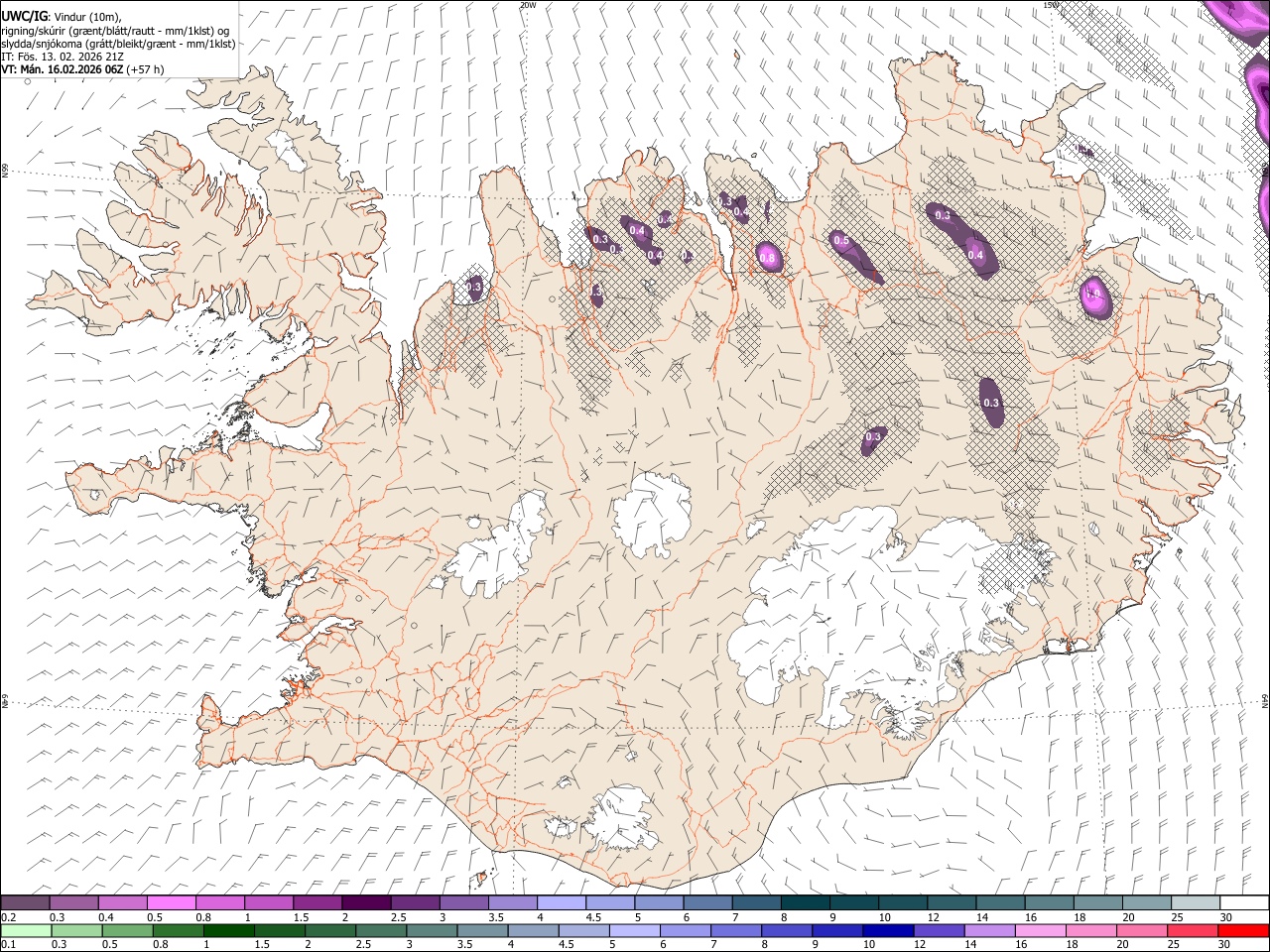Image resolution: width=1270 pixels, height=952 pixels.
Task: Click the 20W longitude label at the top
Action: [528, 5]
